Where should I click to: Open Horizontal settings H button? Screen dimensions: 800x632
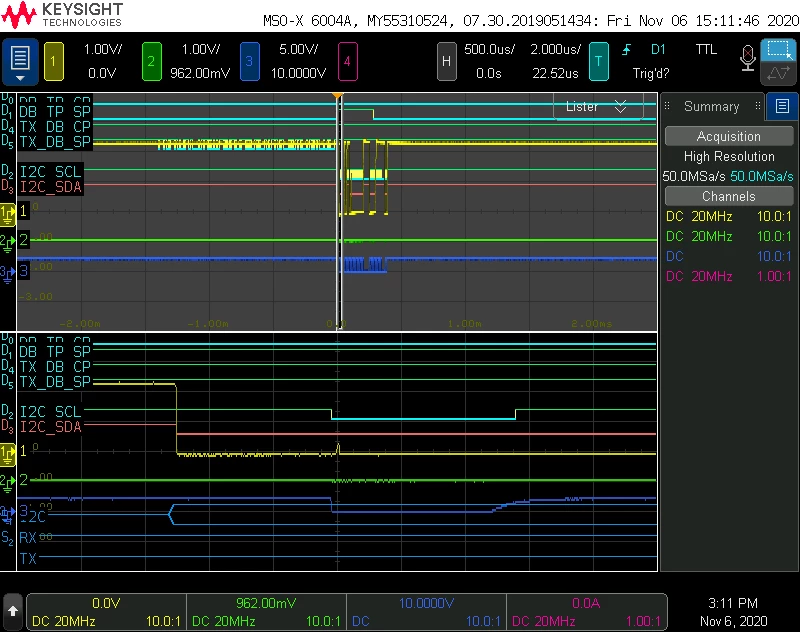click(x=446, y=61)
